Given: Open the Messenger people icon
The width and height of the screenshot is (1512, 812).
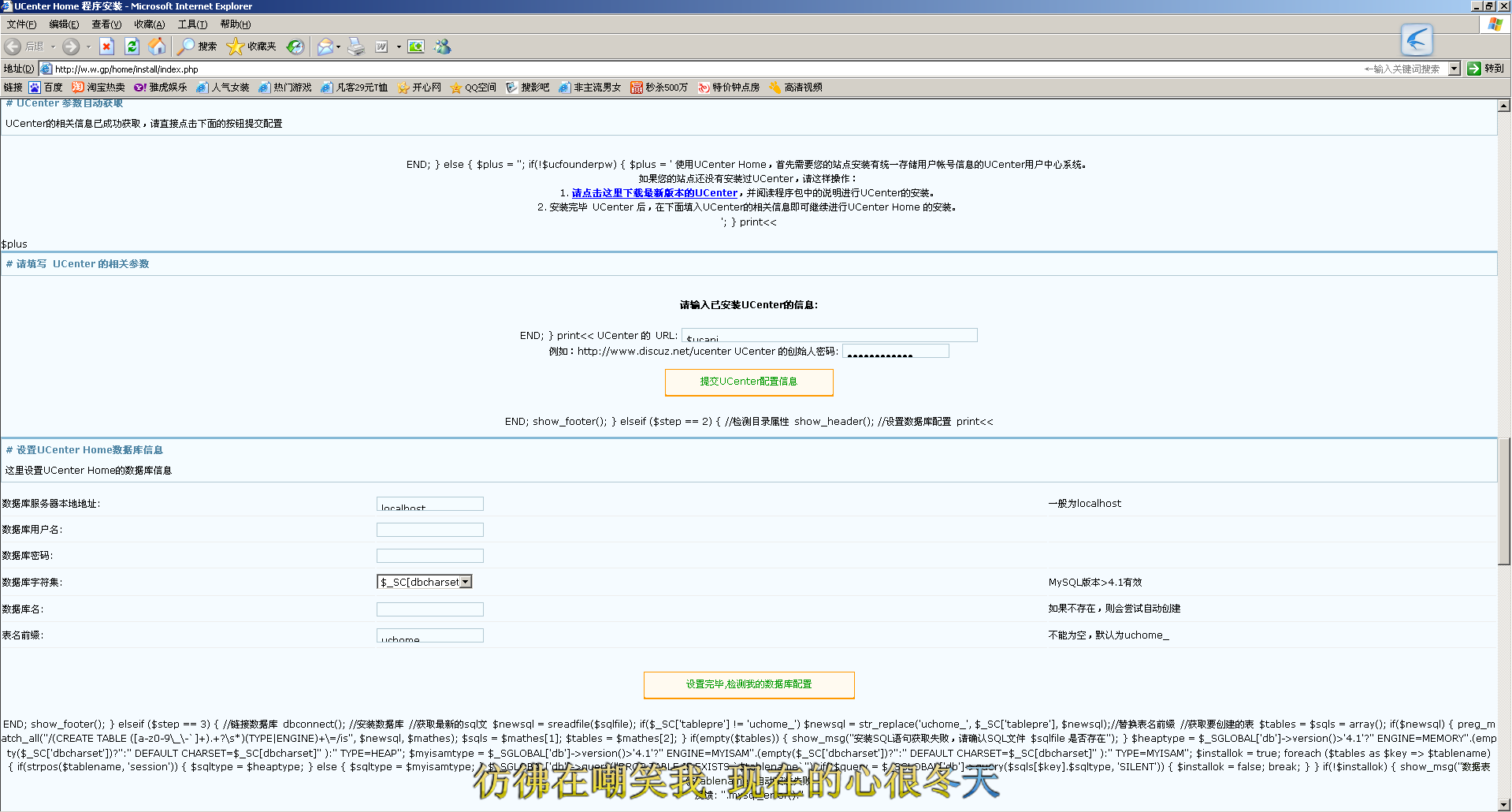Looking at the screenshot, I should (x=443, y=47).
